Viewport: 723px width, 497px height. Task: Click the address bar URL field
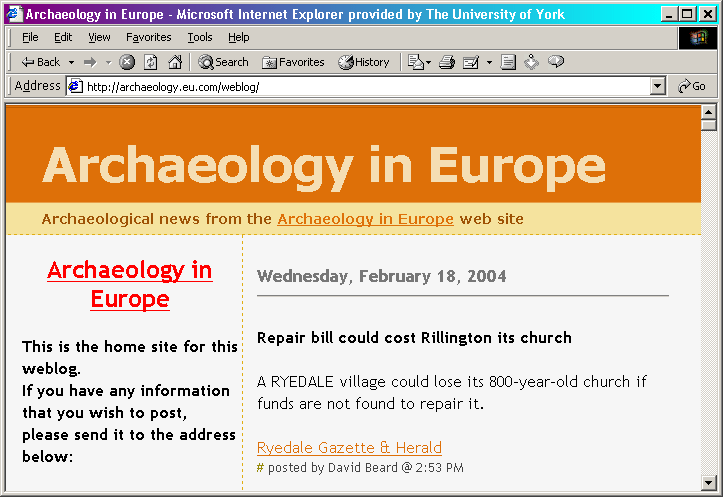(367, 86)
